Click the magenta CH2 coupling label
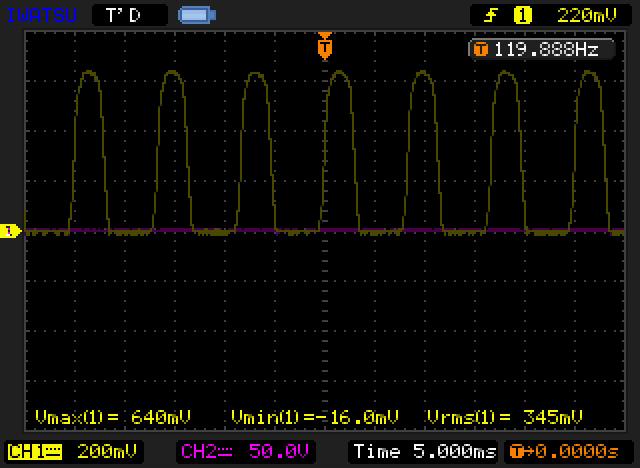Image resolution: width=640 pixels, height=468 pixels. click(x=207, y=452)
